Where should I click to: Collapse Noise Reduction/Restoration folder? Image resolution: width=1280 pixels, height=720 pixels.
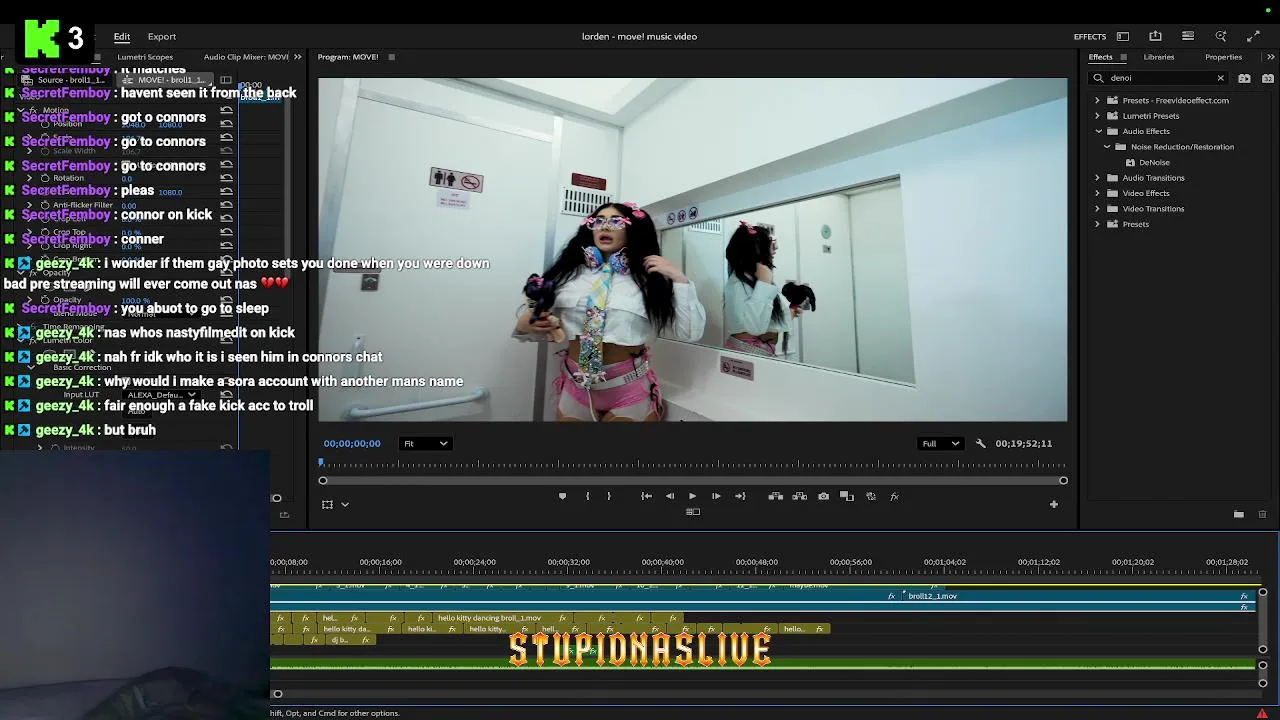click(1107, 147)
